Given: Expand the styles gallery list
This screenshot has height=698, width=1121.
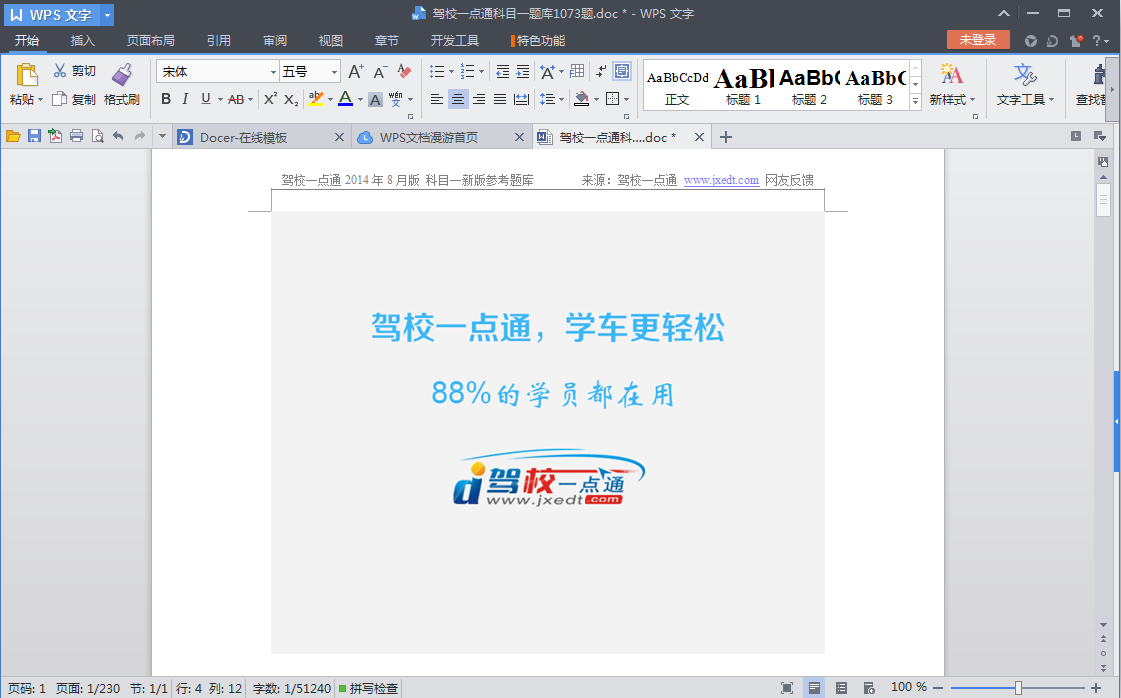Looking at the screenshot, I should (915, 102).
